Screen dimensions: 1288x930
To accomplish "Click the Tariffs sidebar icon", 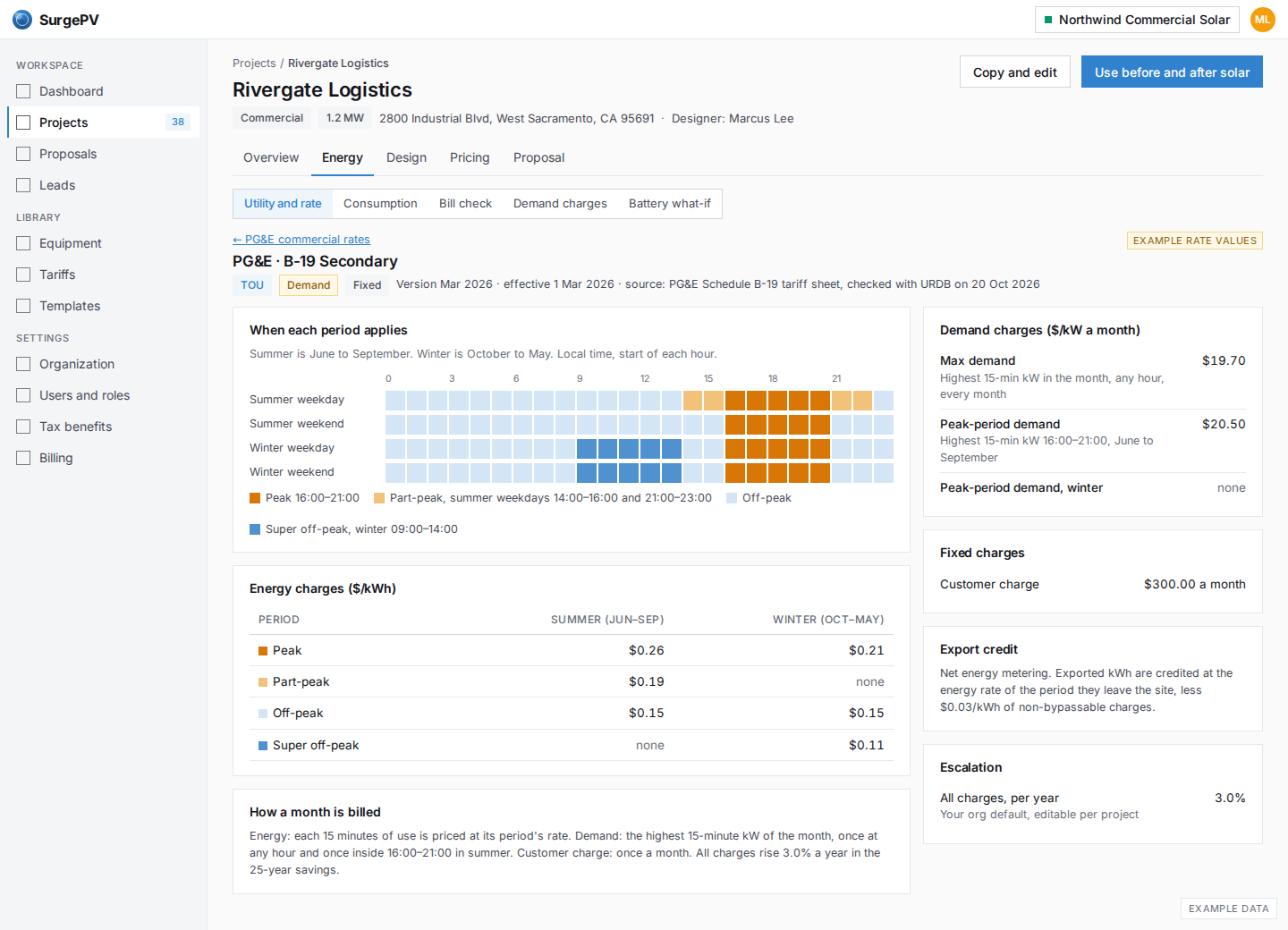I will click(23, 275).
